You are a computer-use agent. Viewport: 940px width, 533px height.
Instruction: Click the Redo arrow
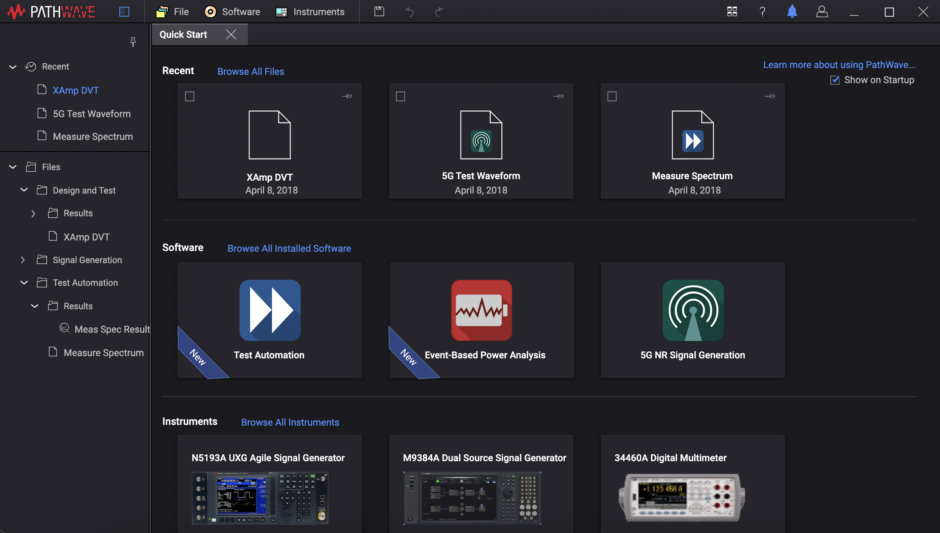(x=439, y=11)
